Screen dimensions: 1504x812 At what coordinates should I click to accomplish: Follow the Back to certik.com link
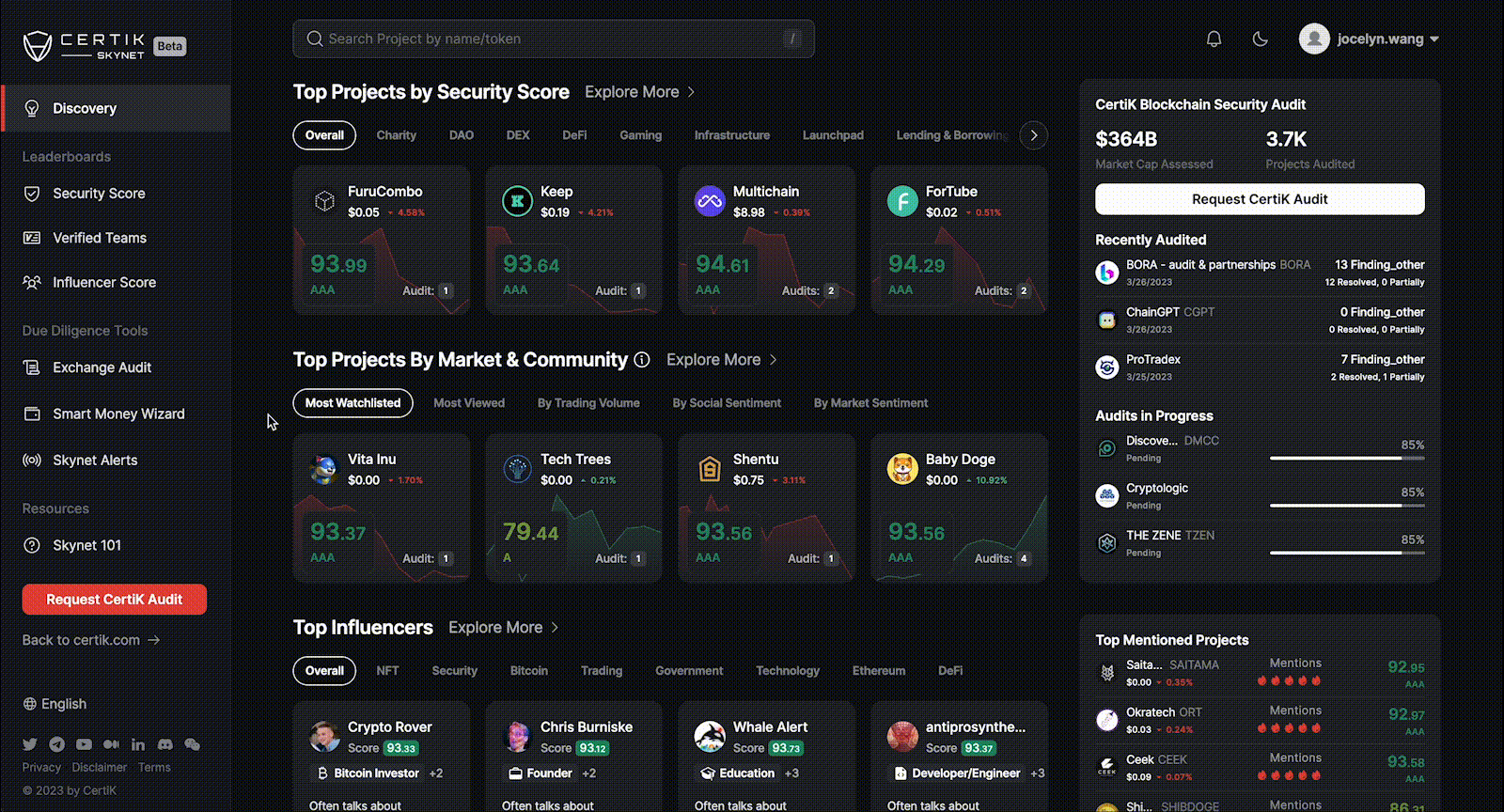point(91,640)
